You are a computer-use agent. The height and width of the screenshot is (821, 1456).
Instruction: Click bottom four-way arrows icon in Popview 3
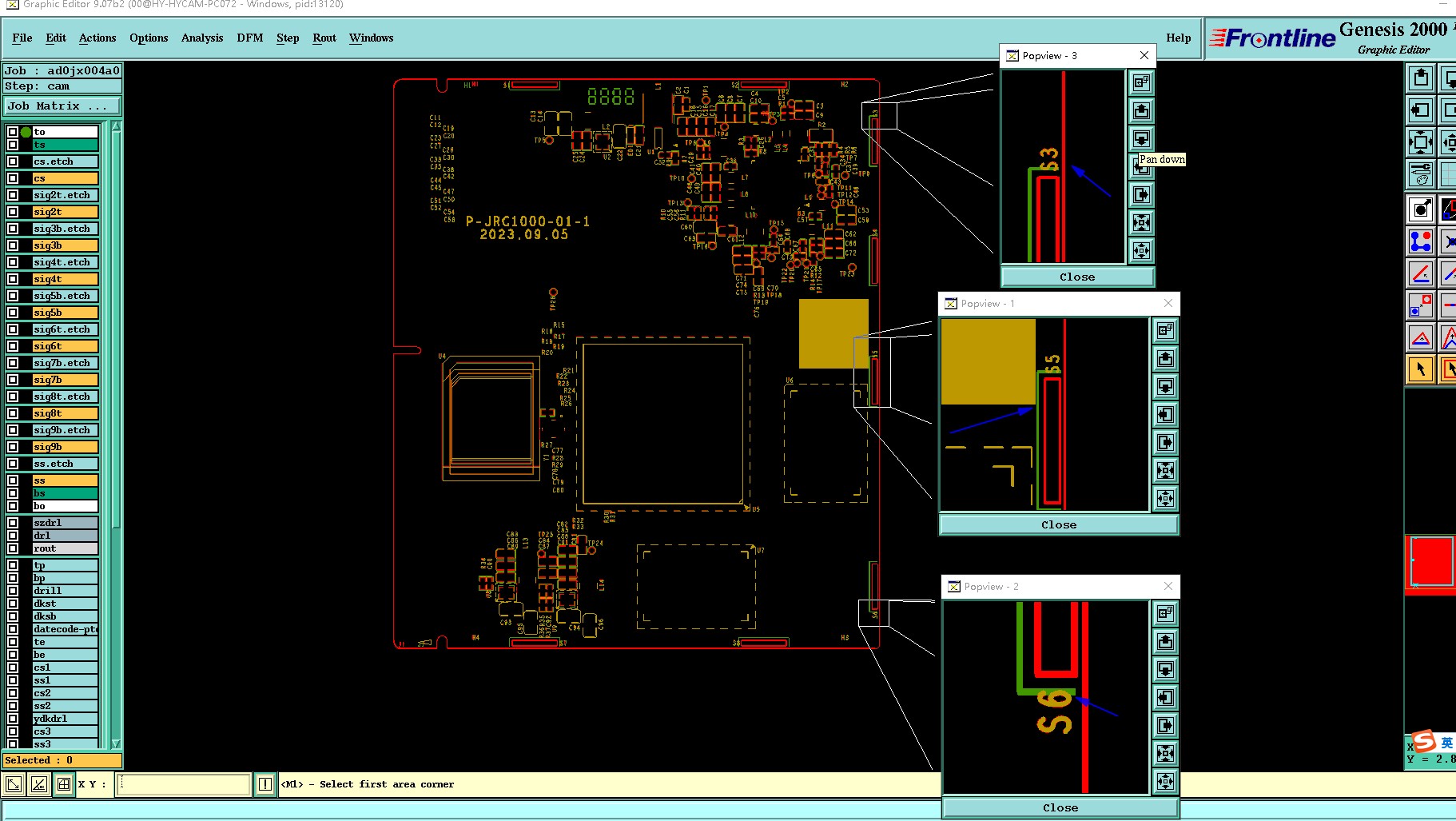1141,250
